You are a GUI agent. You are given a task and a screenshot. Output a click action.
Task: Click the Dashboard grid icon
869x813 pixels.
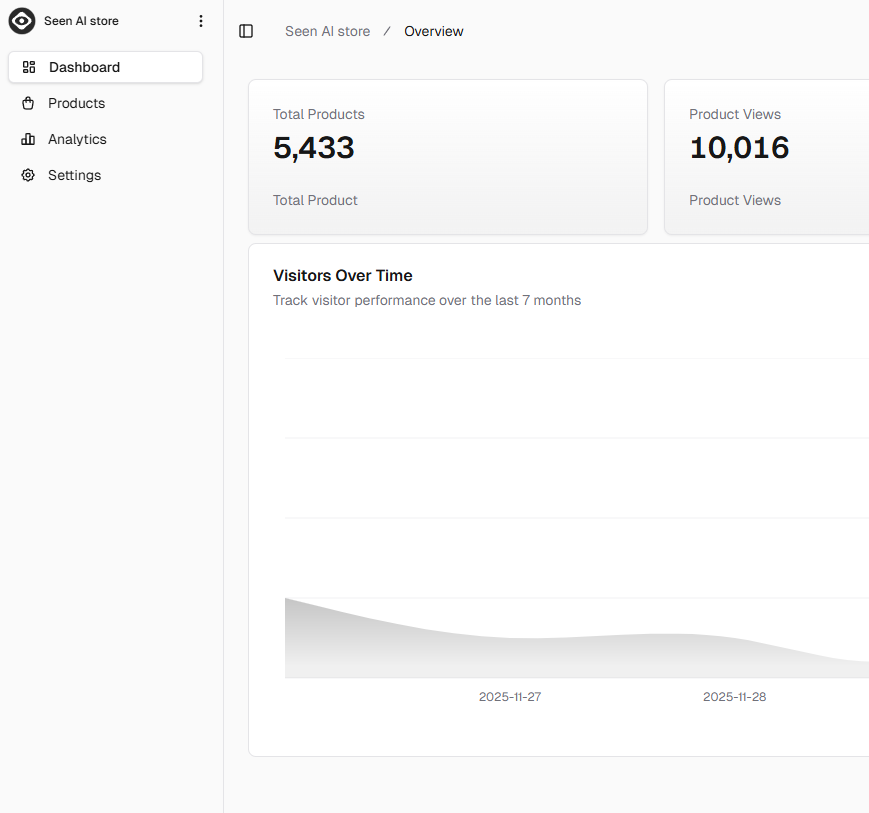[x=29, y=67]
